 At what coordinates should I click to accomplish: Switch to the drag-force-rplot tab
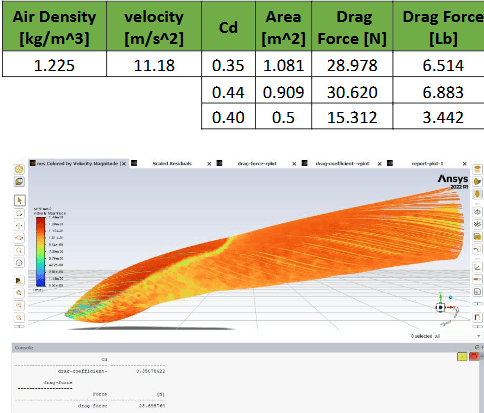point(257,163)
